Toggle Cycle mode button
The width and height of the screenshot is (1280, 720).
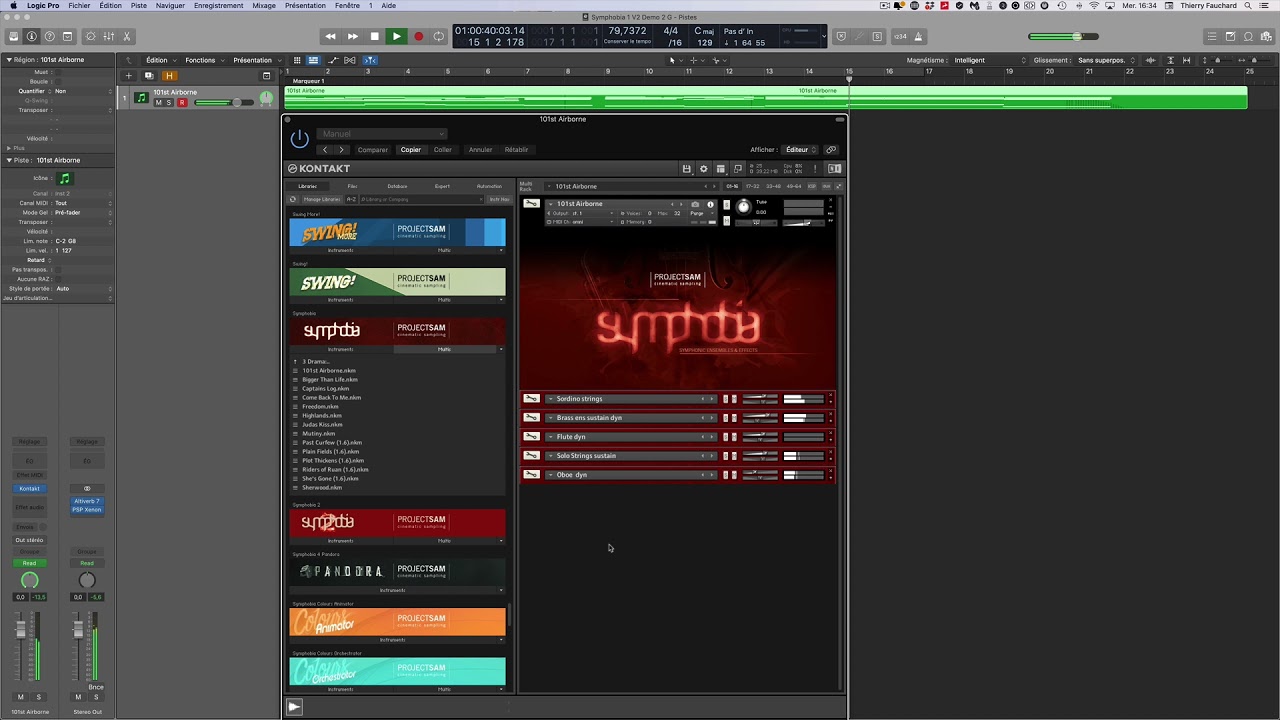pyautogui.click(x=439, y=37)
